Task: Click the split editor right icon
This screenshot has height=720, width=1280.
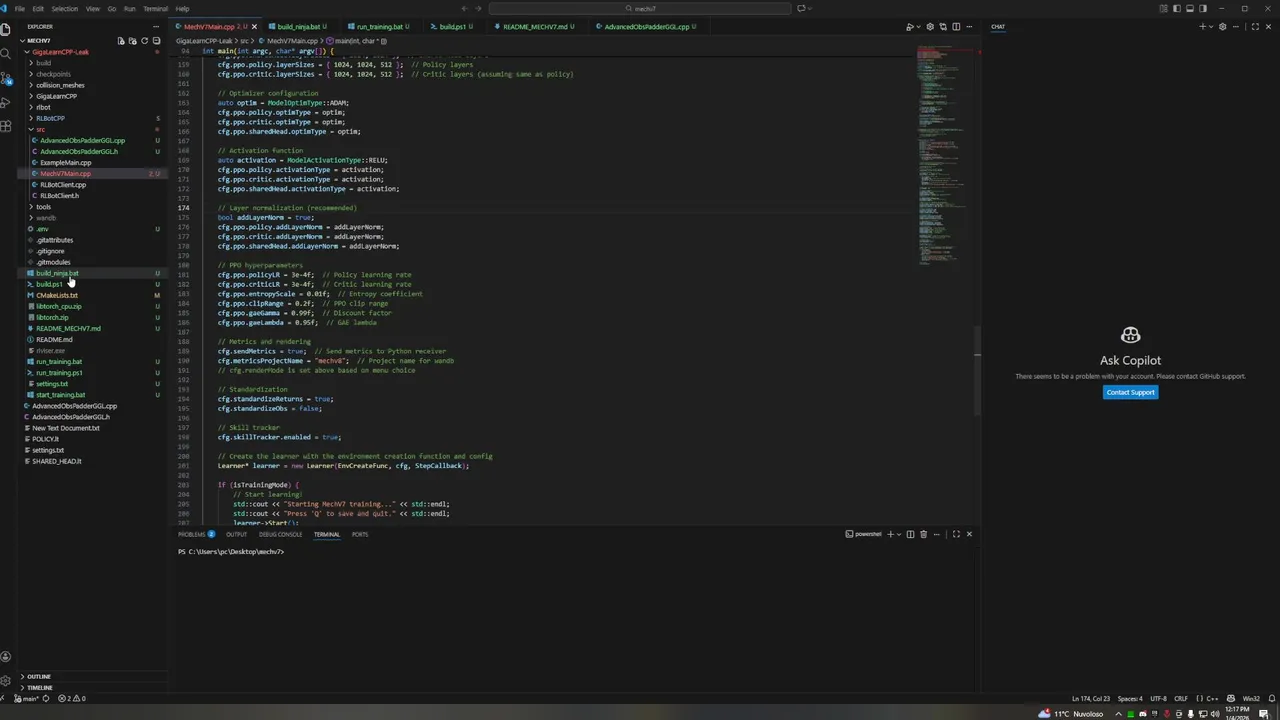Action: coord(956,27)
